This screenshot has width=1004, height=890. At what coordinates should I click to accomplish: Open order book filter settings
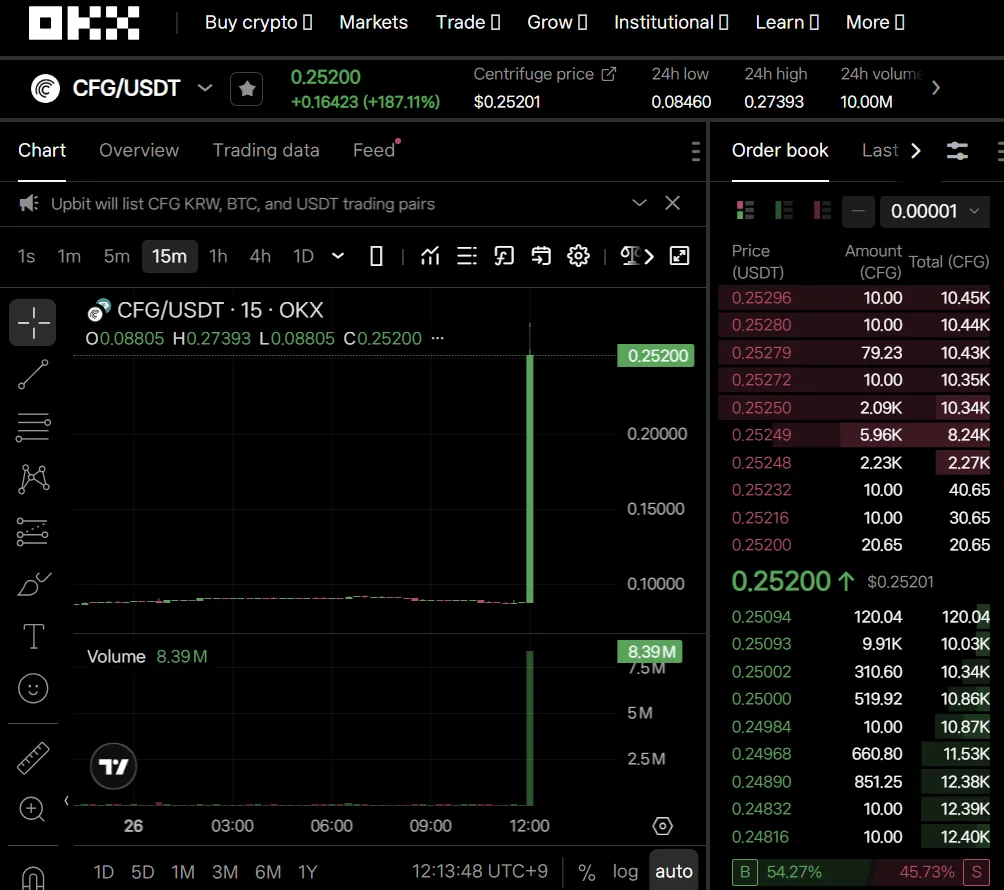[x=957, y=151]
